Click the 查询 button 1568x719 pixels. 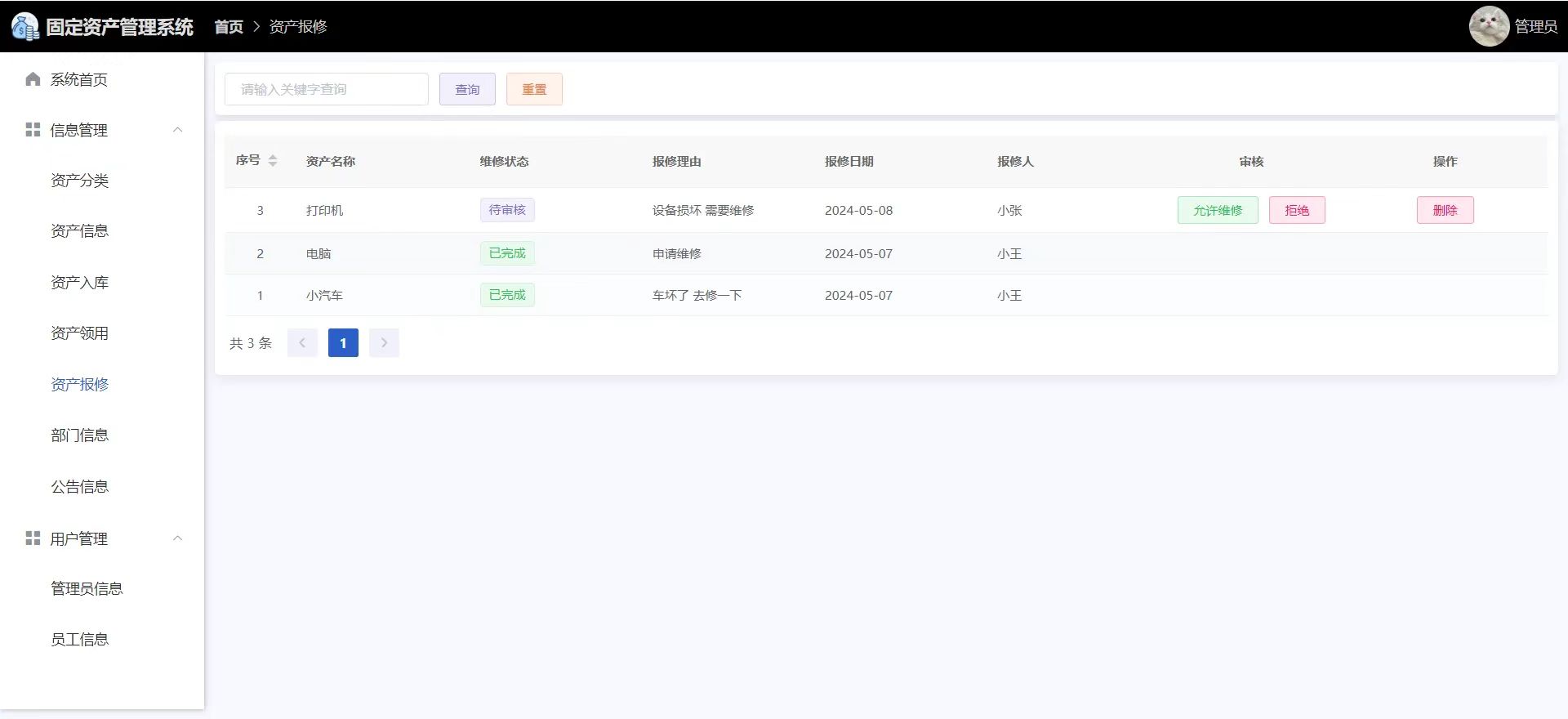467,89
